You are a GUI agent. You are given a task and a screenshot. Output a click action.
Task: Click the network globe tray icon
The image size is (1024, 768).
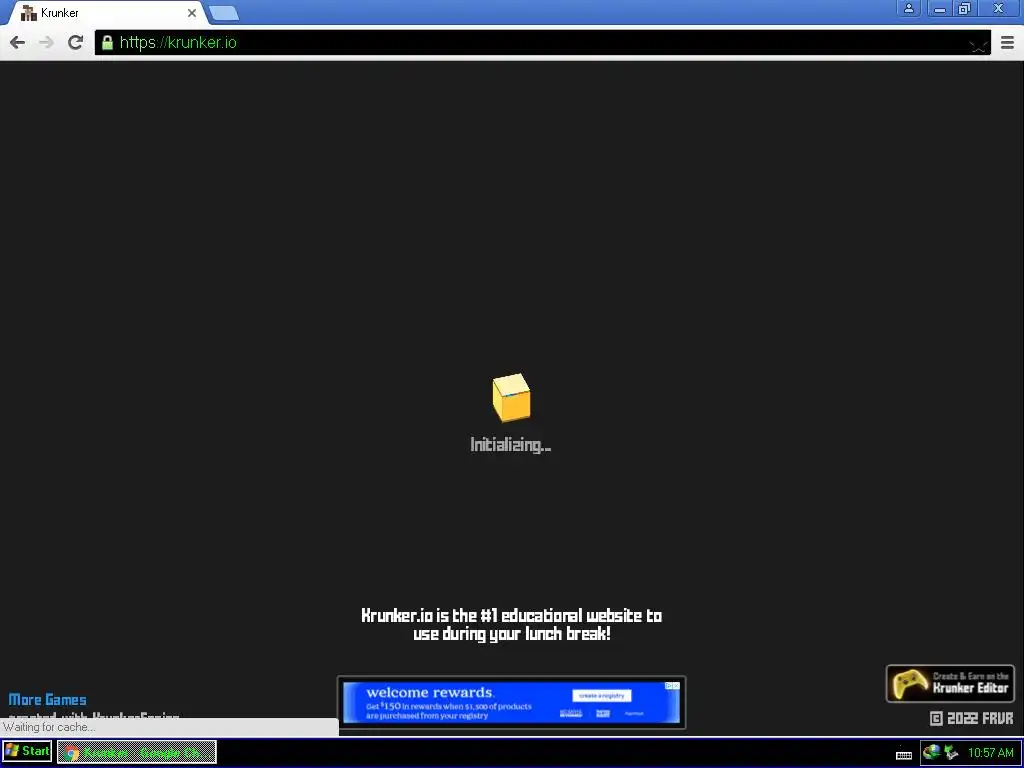click(x=932, y=752)
